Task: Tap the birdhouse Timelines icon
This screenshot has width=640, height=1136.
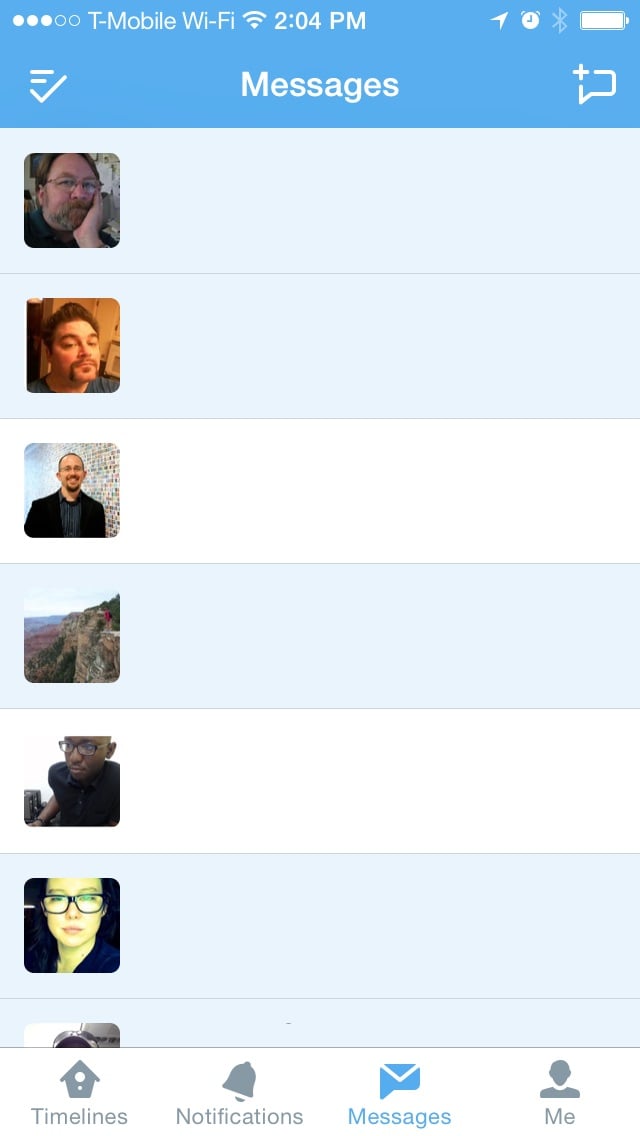Action: 79,1079
